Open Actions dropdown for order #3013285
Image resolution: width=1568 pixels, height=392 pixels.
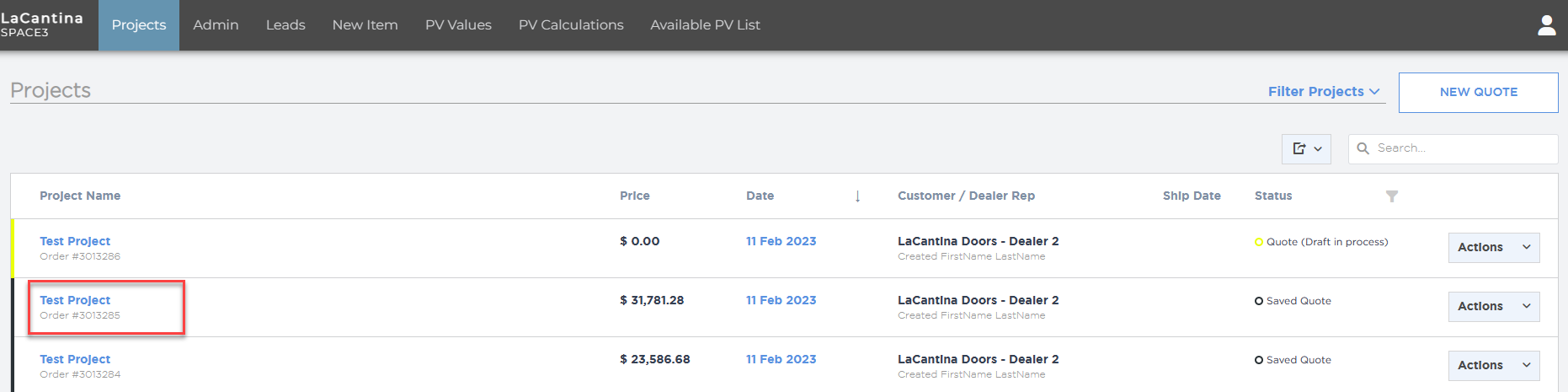click(x=1494, y=306)
